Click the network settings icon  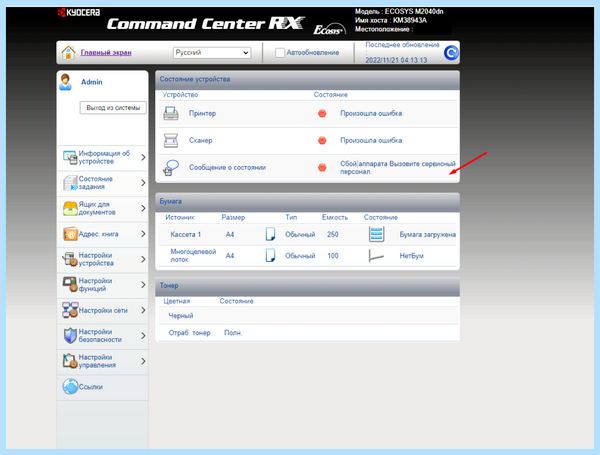70,310
